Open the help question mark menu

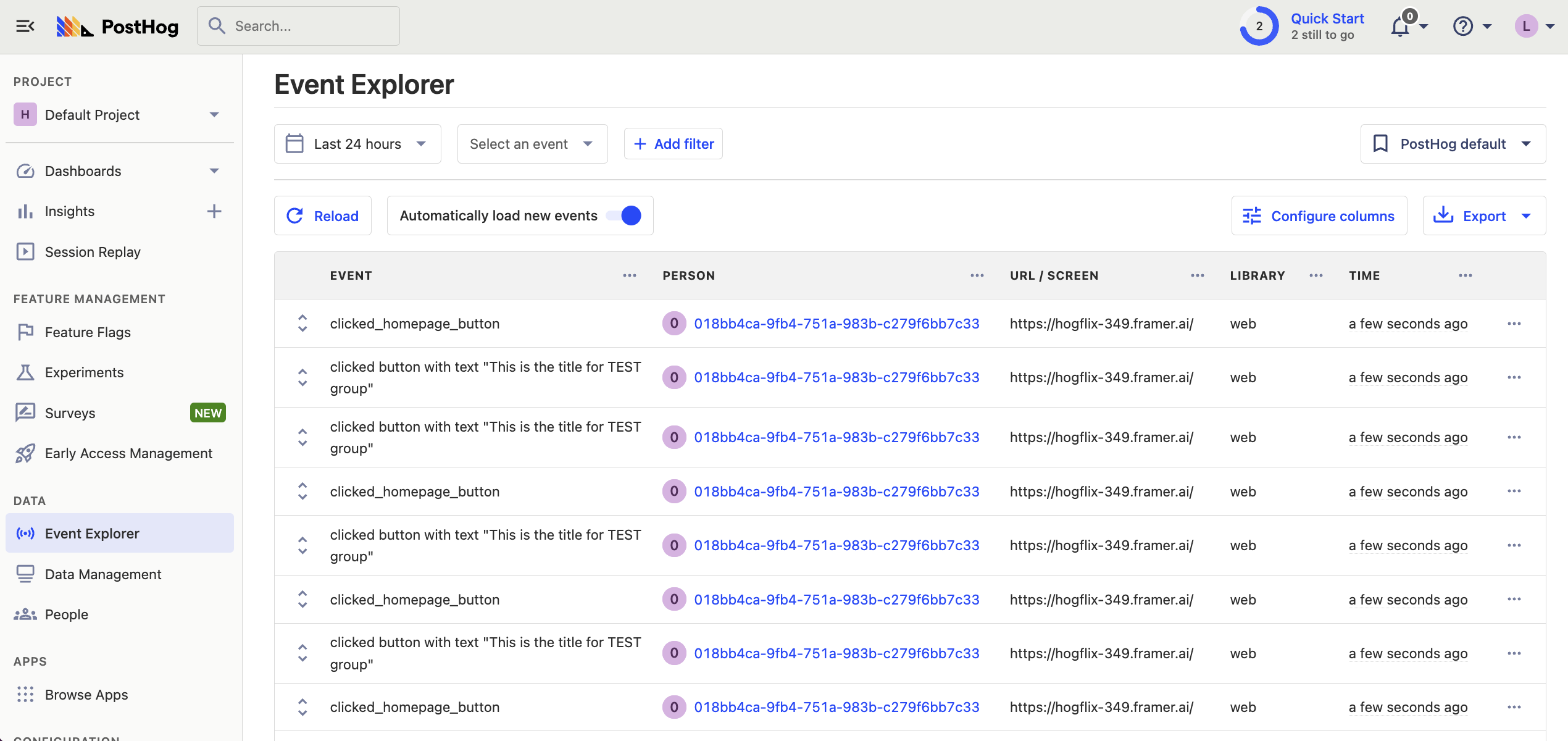1463,27
